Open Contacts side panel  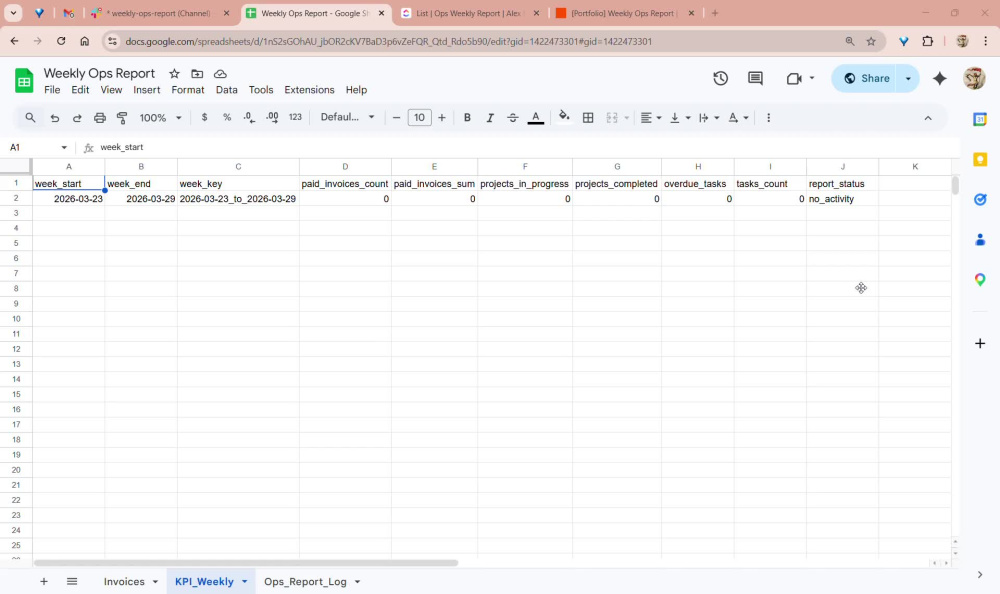980,240
